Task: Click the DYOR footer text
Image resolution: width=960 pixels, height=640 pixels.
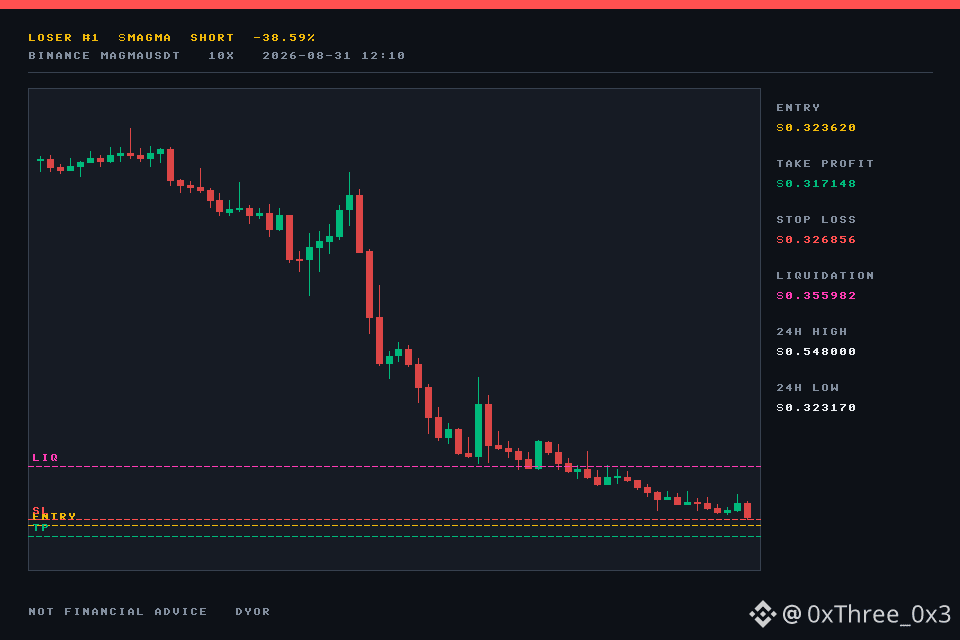Action: 252,612
